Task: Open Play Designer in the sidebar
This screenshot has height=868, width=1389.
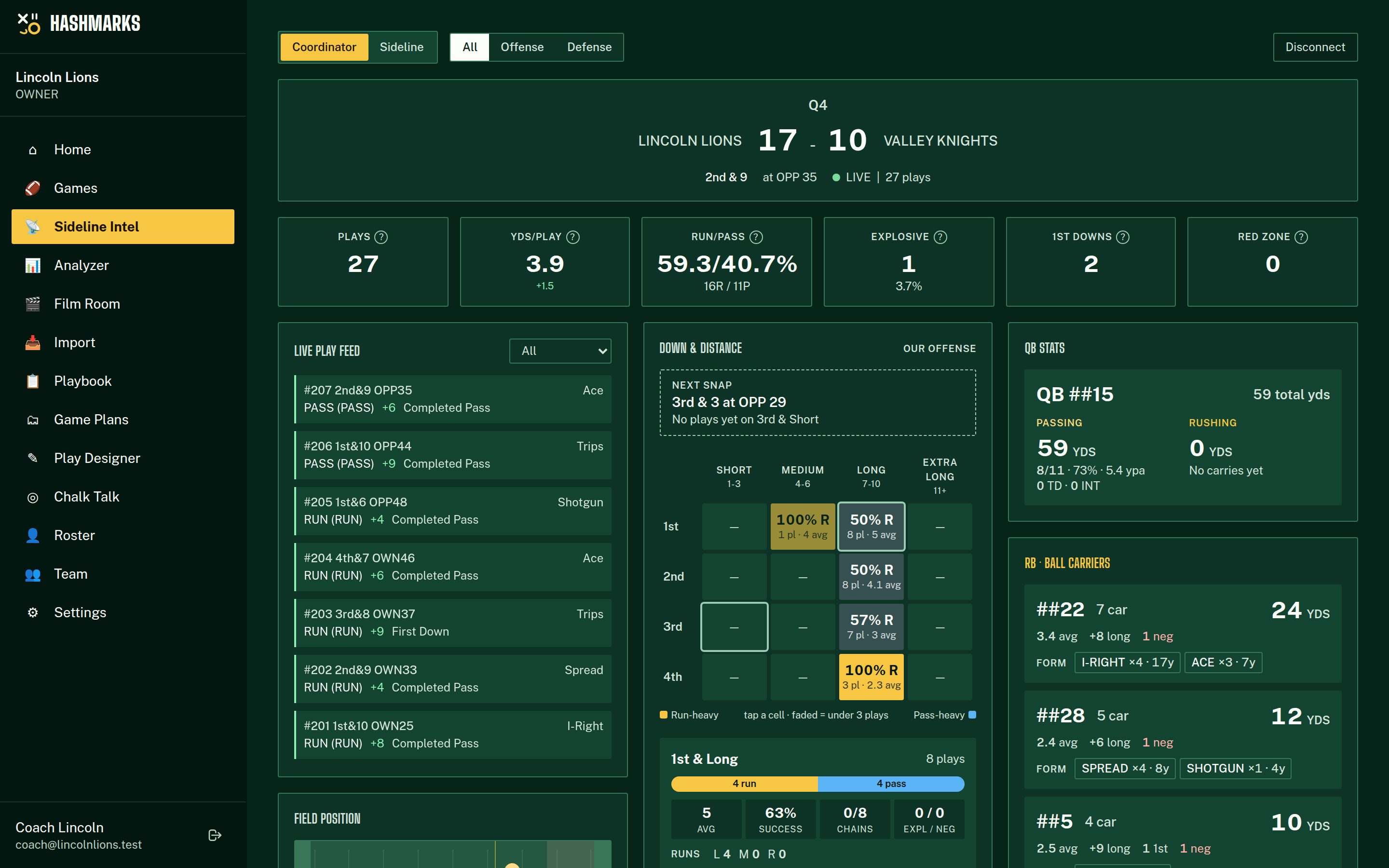Action: click(123, 458)
